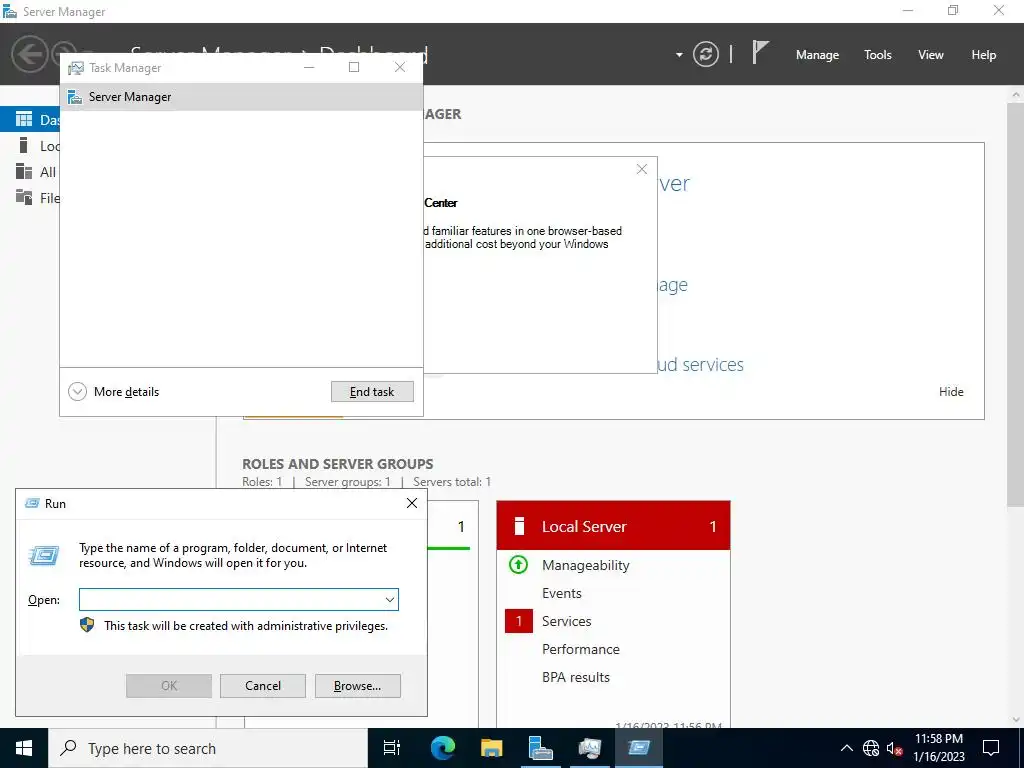Click Browse... in the Run dialog
Image resolution: width=1024 pixels, height=768 pixels.
click(357, 686)
